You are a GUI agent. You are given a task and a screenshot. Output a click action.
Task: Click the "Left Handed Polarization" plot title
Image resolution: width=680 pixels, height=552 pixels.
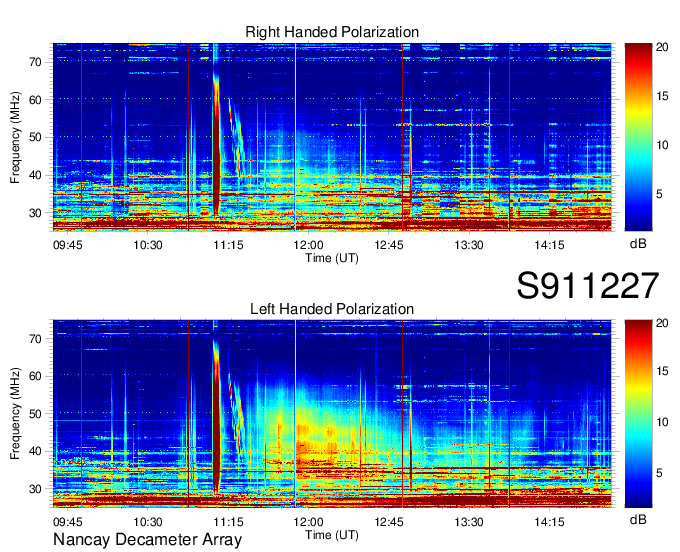coord(332,309)
